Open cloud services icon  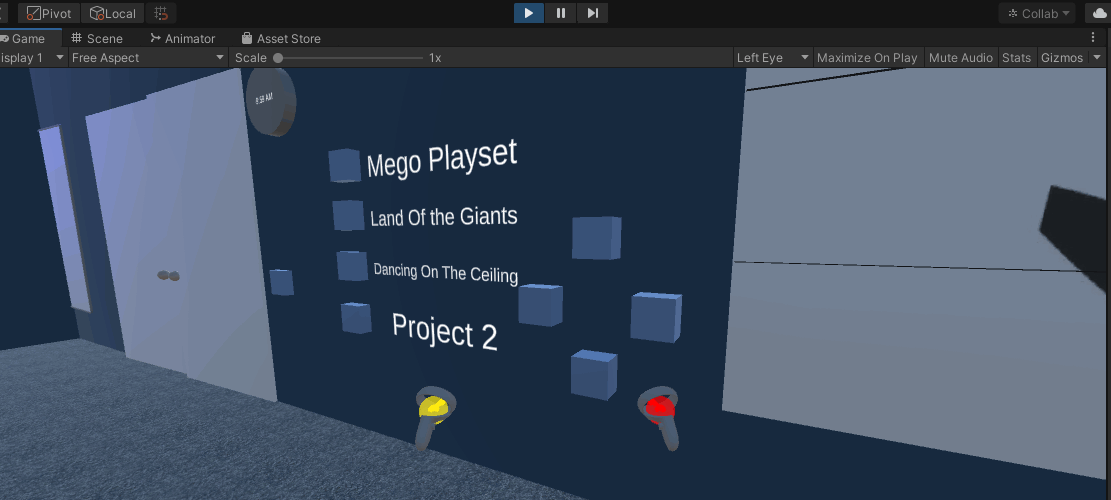1098,13
